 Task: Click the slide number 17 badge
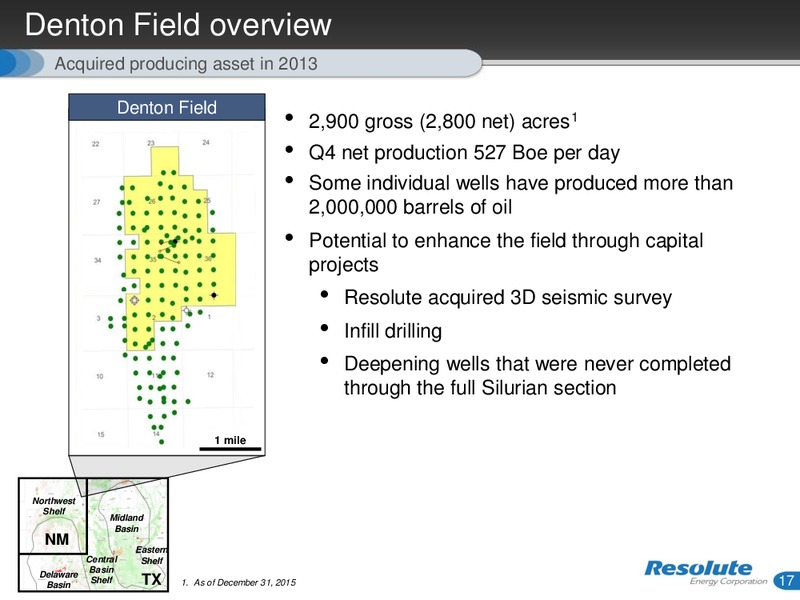click(786, 580)
